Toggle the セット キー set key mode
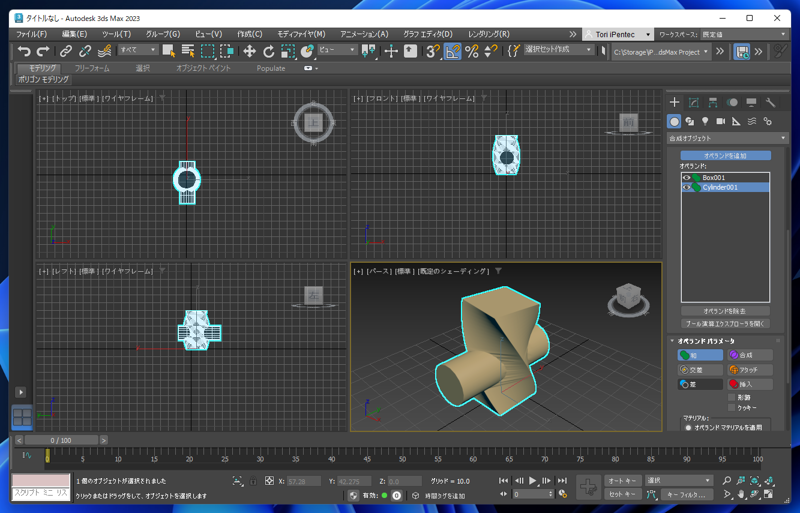Viewport: 800px width, 513px height. tap(622, 494)
